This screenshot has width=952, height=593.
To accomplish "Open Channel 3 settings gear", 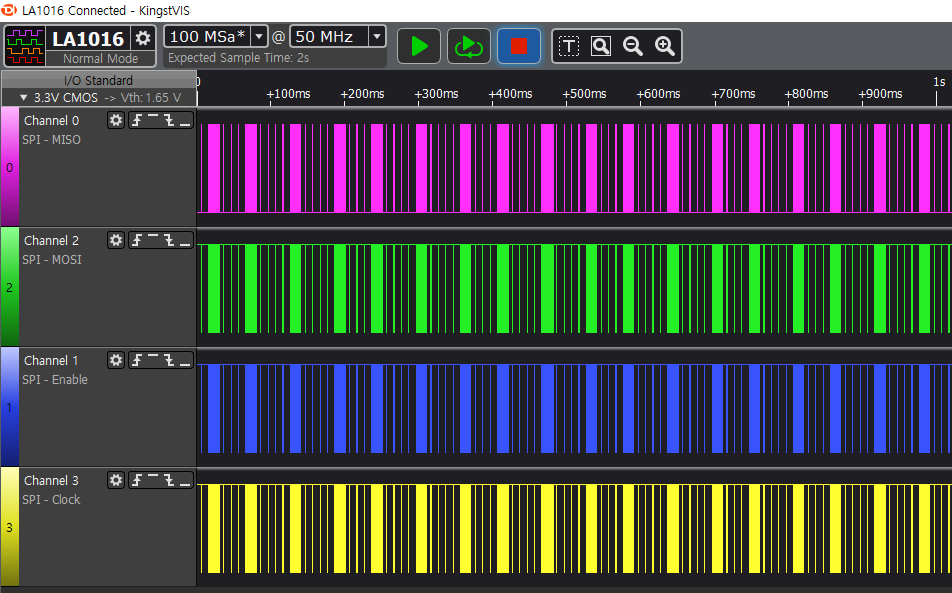I will (x=116, y=480).
